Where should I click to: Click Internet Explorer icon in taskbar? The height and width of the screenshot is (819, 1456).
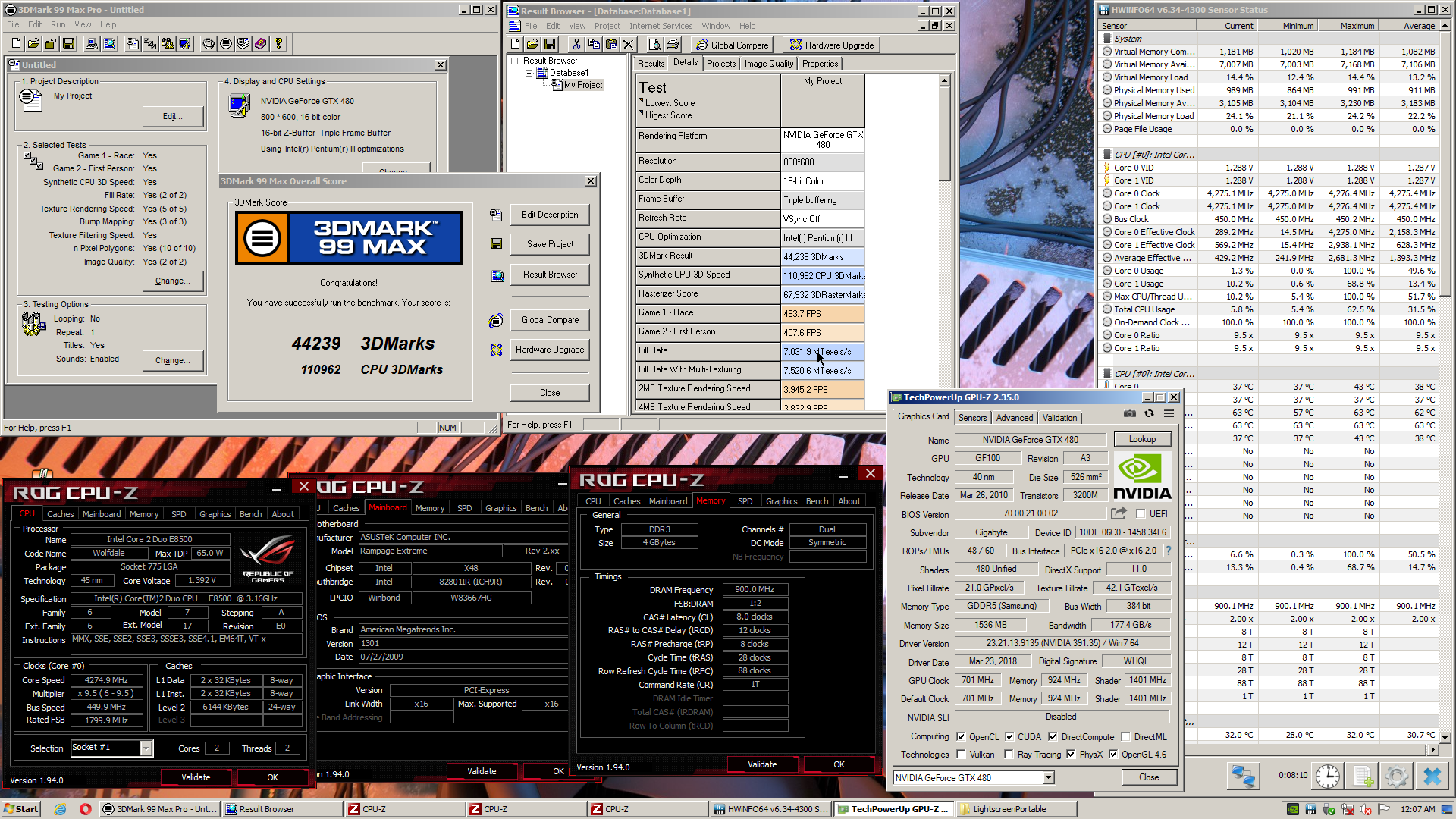[x=60, y=809]
